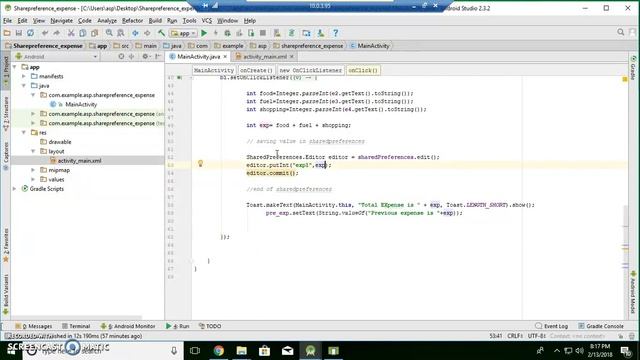Click the intention lightbulb in the gutter
This screenshot has width=640, height=360.
(200, 164)
